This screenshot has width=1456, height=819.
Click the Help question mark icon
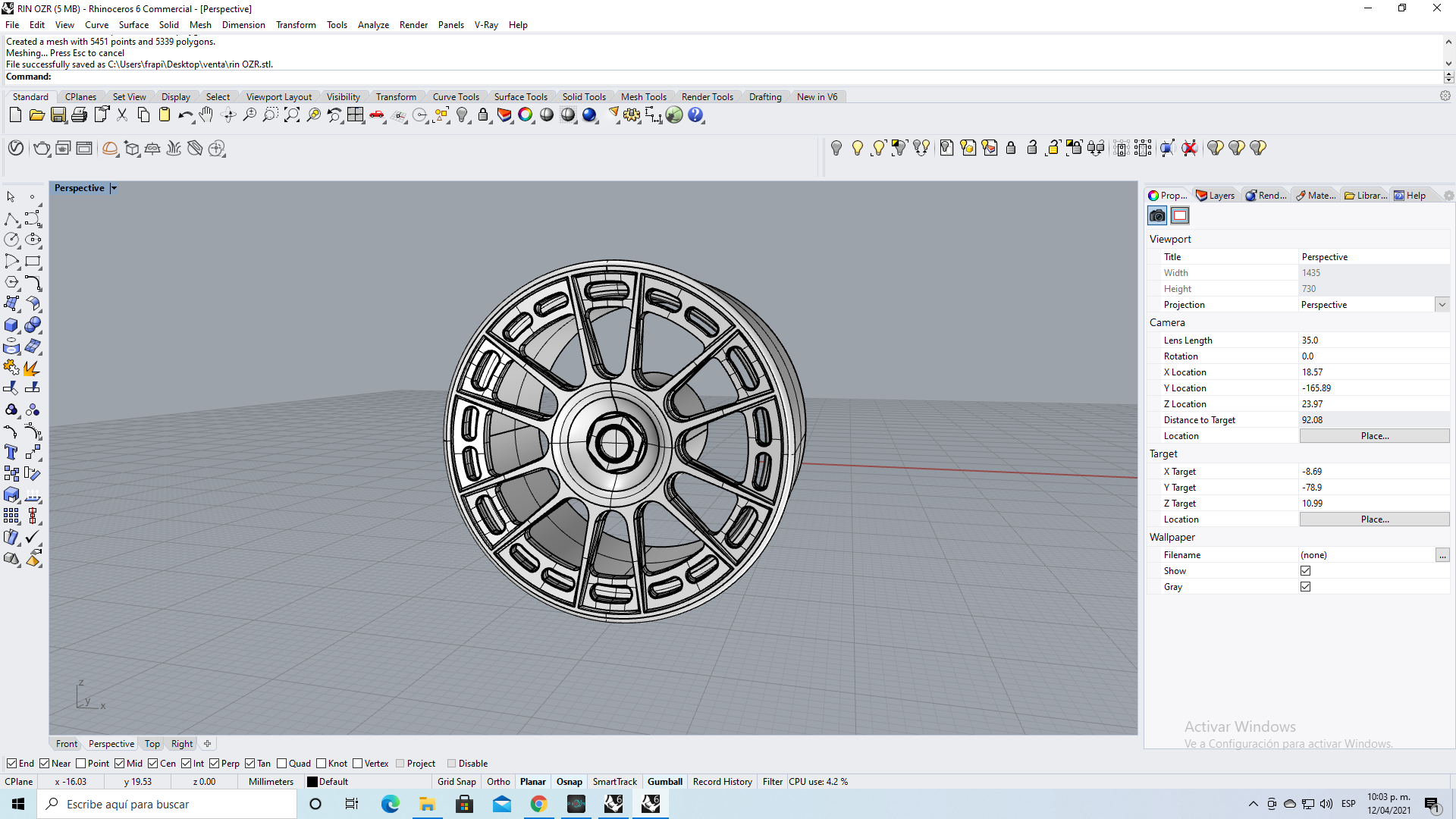pos(695,115)
